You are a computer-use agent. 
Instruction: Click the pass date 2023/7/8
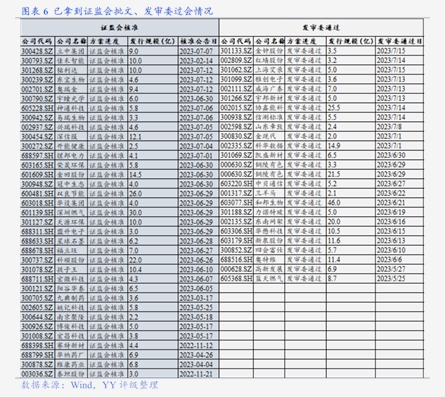click(389, 127)
